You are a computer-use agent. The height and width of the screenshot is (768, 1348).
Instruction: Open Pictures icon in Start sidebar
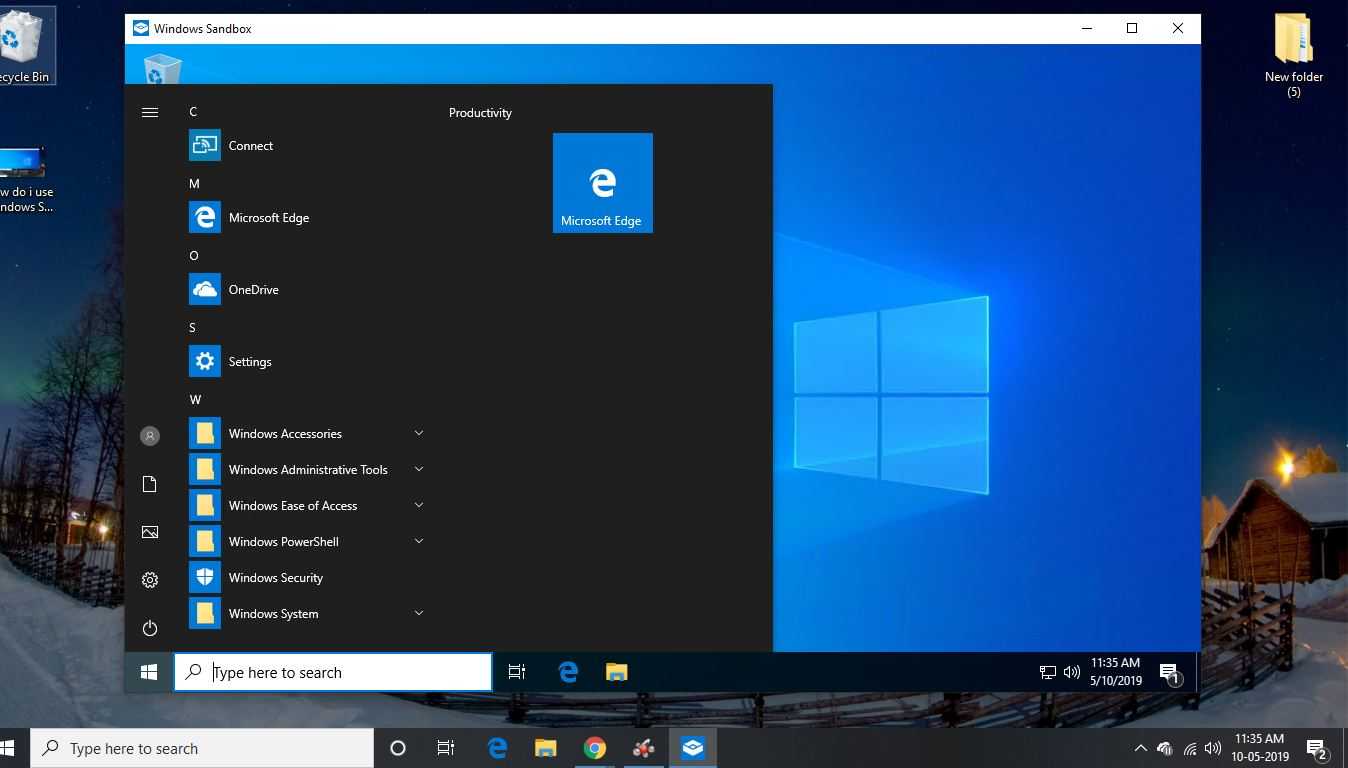pos(150,532)
